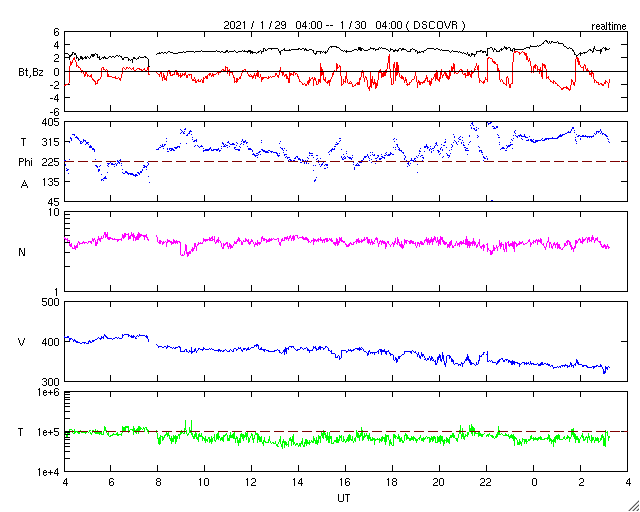Click the 10 at top of N density axis

[x=54, y=212]
